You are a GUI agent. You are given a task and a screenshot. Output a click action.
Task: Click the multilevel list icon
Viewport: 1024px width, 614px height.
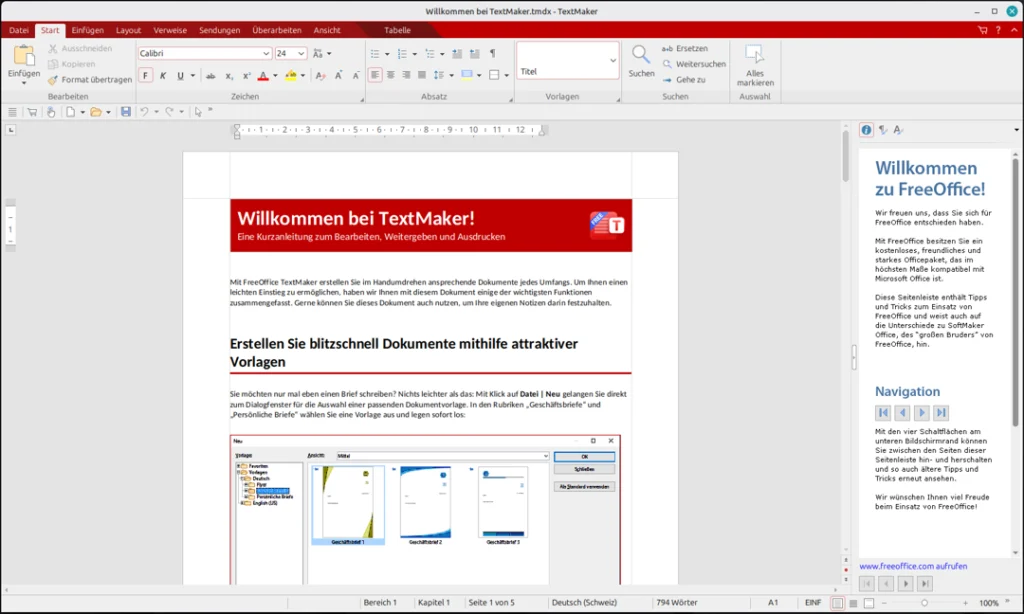430,54
